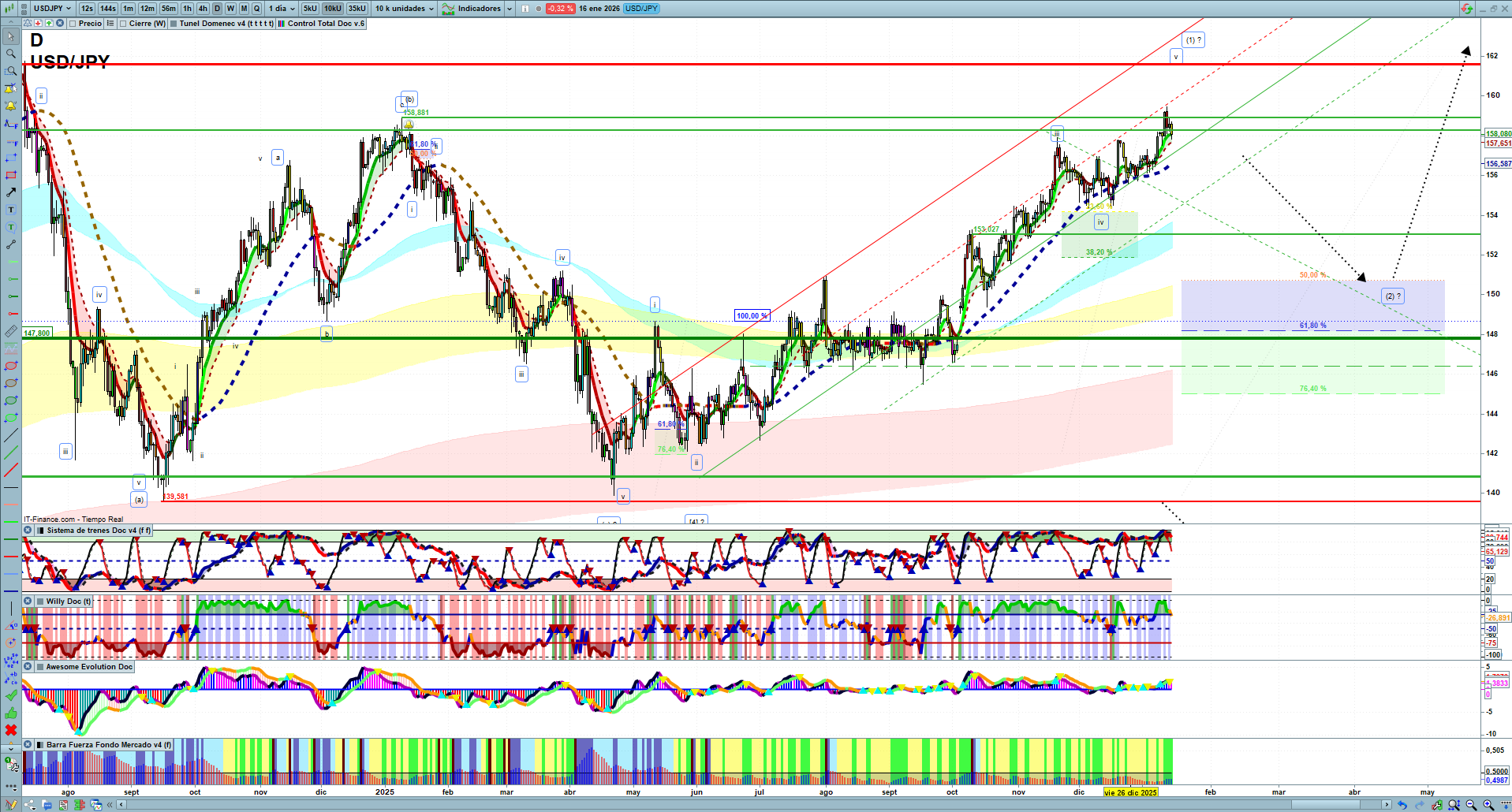Click the scrollbar left arrow at bottom
This screenshot has height=812, width=1512.
121,805
